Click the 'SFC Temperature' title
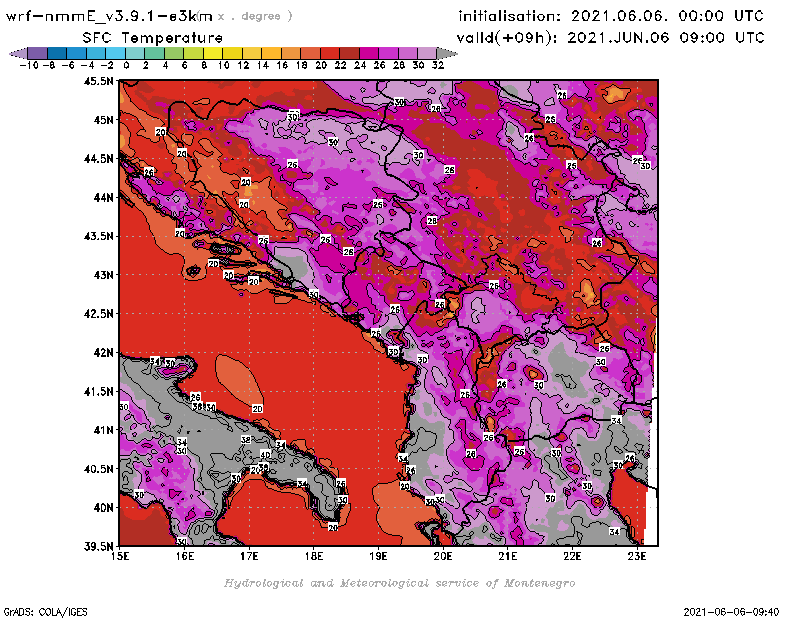The height and width of the screenshot is (618, 800). coord(153,38)
